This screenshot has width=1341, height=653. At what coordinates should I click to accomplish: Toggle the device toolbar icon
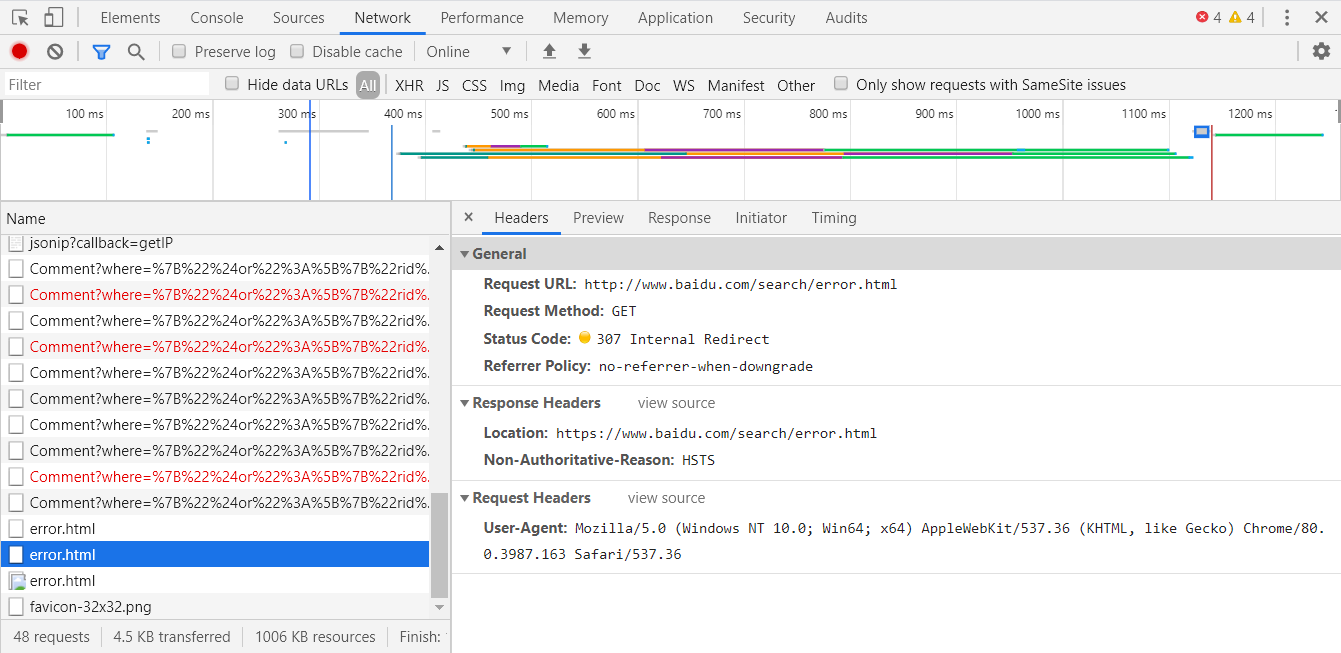(x=53, y=18)
